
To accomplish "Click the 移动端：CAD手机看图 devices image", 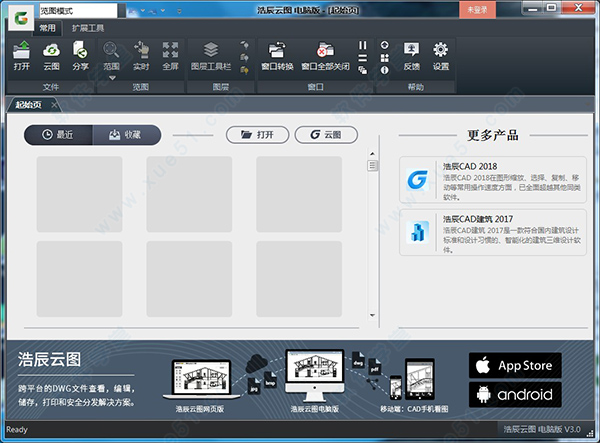I will [412, 379].
